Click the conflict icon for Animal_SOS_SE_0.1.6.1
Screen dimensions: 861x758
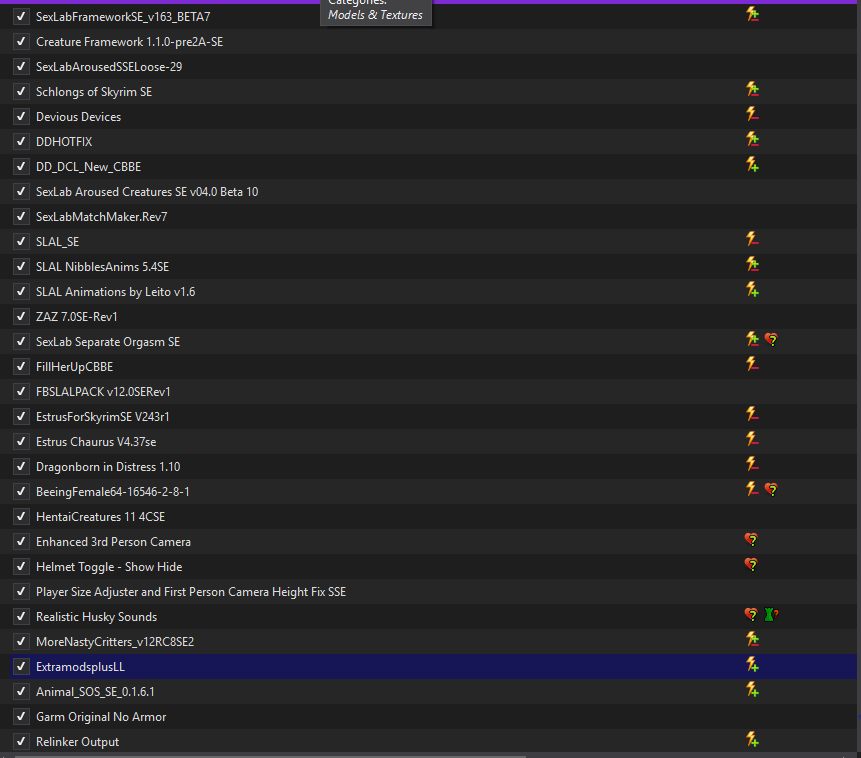click(752, 689)
